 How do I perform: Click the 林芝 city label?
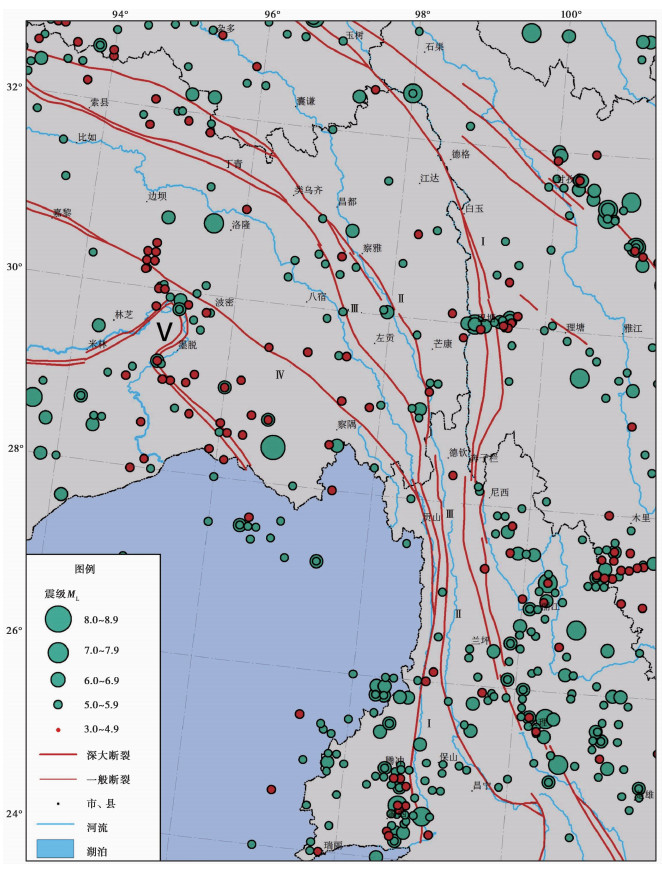tap(124, 315)
